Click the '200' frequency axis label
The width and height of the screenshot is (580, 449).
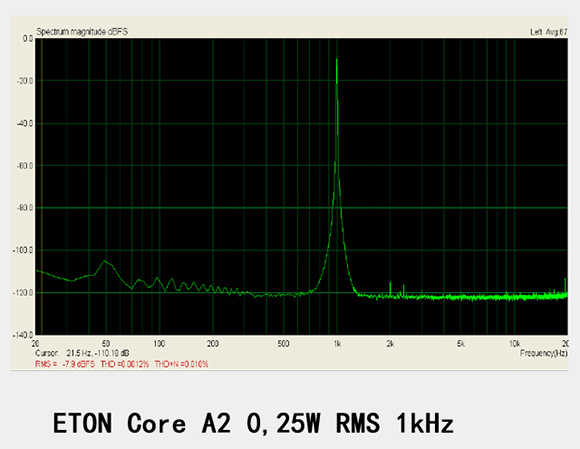click(x=213, y=344)
